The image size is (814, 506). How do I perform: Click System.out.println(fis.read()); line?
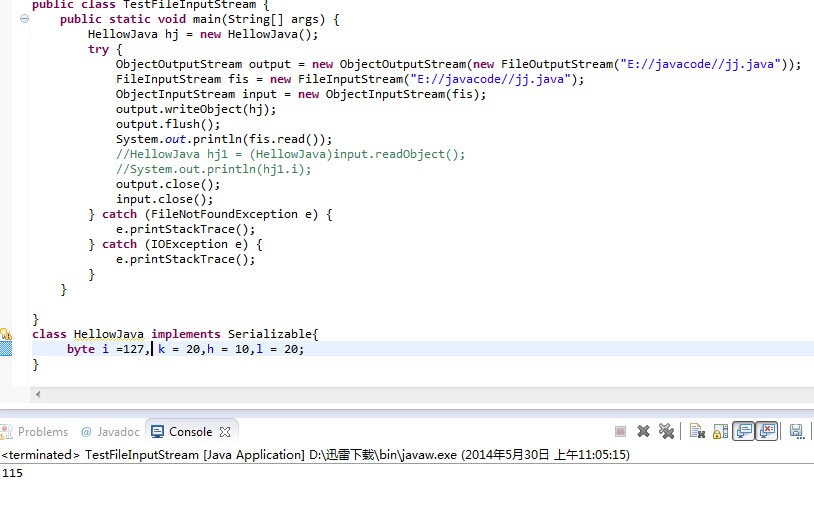click(x=224, y=140)
